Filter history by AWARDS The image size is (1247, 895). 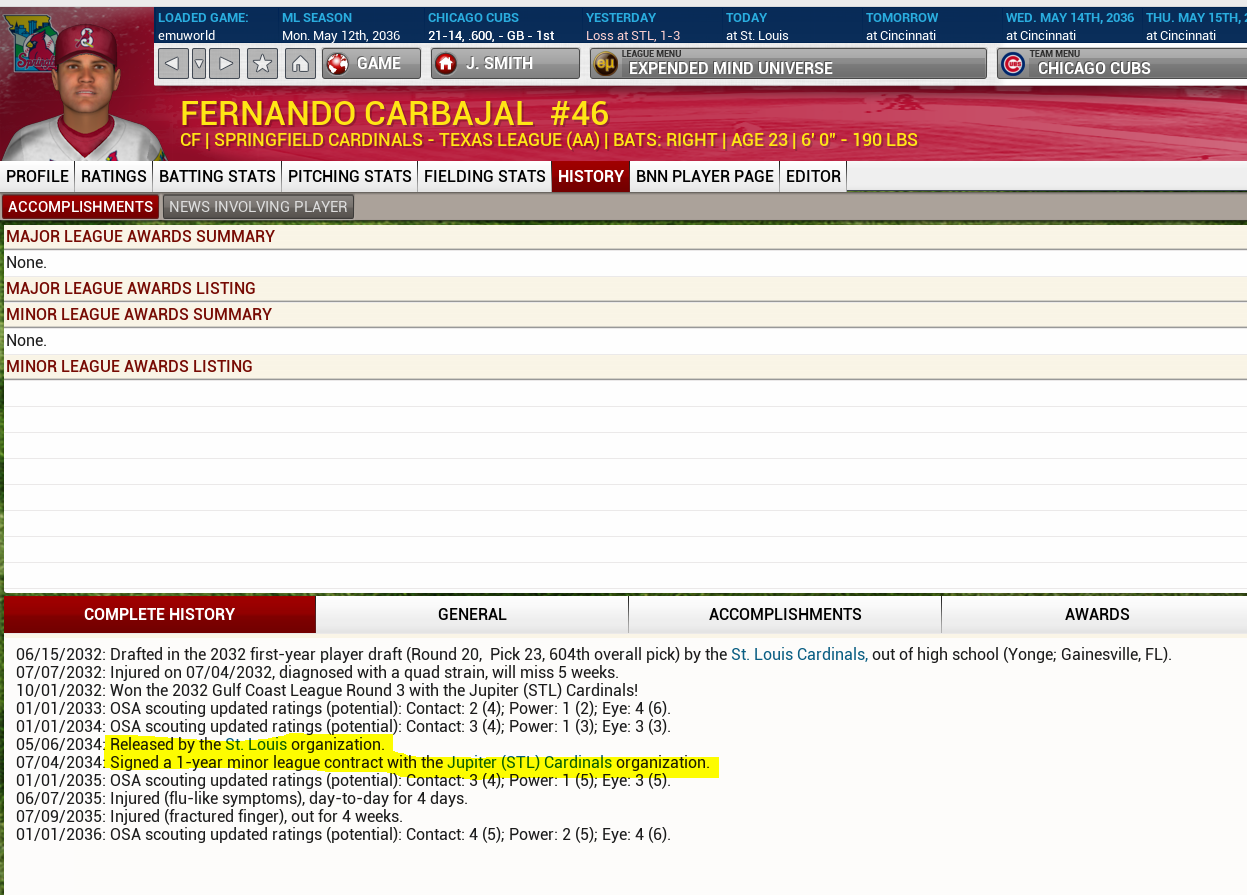pyautogui.click(x=1096, y=614)
